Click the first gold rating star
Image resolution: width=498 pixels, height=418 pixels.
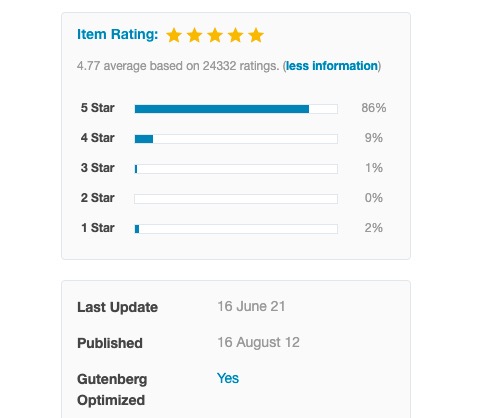click(x=174, y=35)
